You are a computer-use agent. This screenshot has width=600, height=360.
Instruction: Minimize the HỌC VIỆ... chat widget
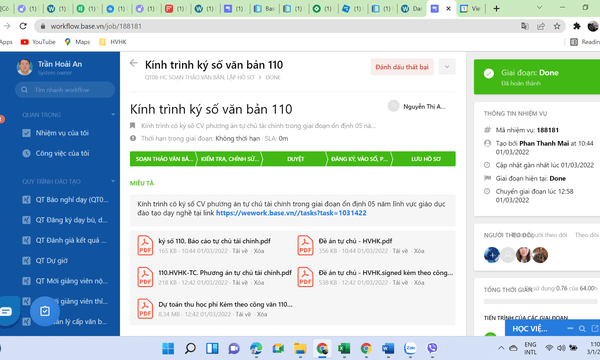(x=570, y=328)
